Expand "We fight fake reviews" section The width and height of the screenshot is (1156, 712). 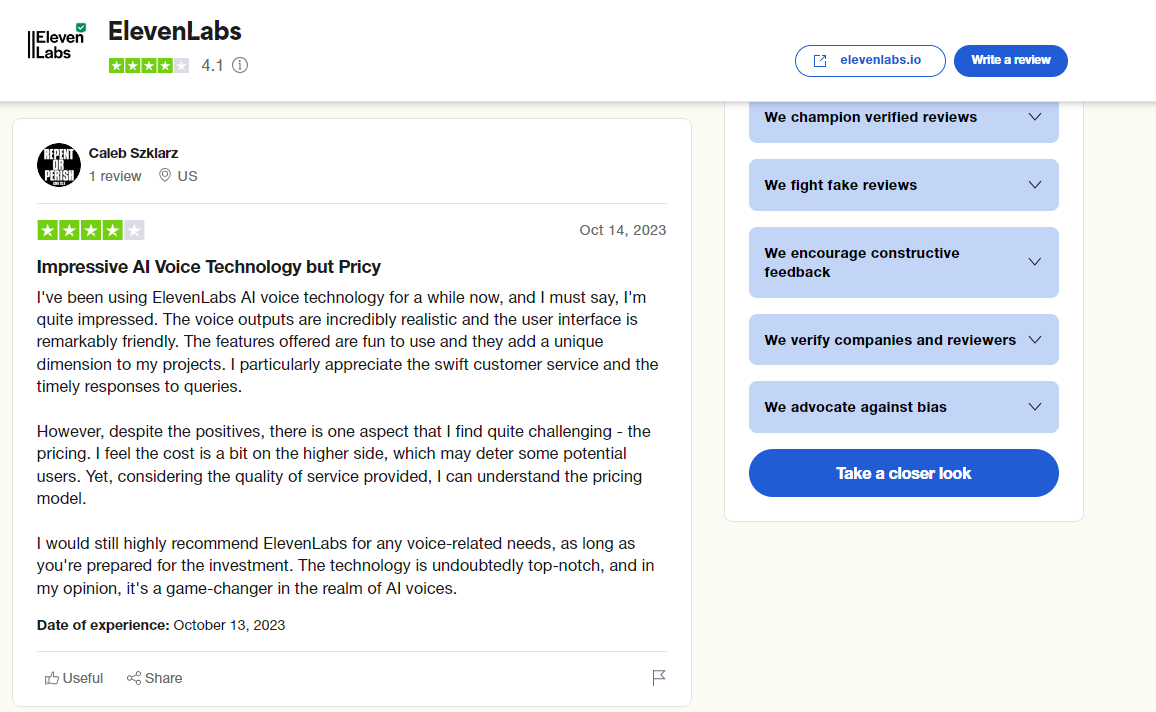(x=1035, y=185)
